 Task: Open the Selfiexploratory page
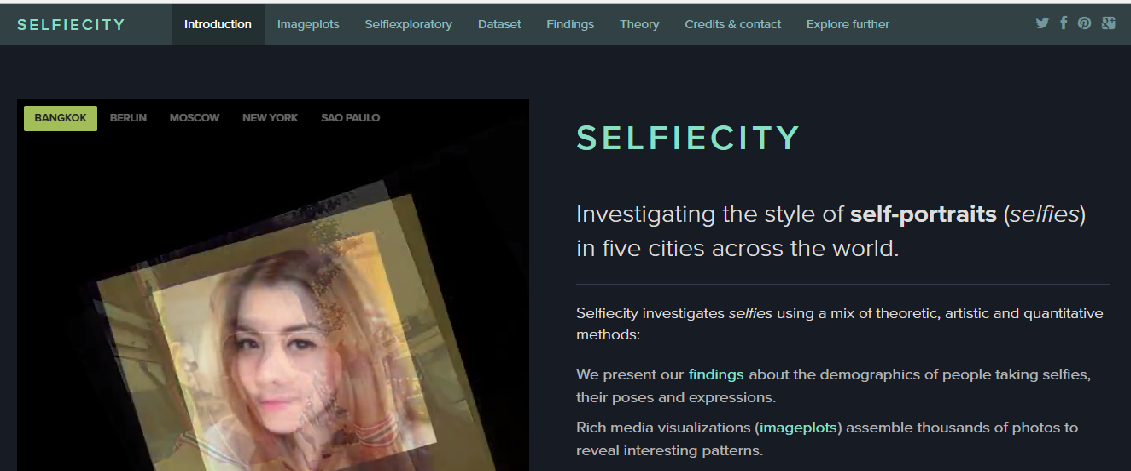point(408,24)
